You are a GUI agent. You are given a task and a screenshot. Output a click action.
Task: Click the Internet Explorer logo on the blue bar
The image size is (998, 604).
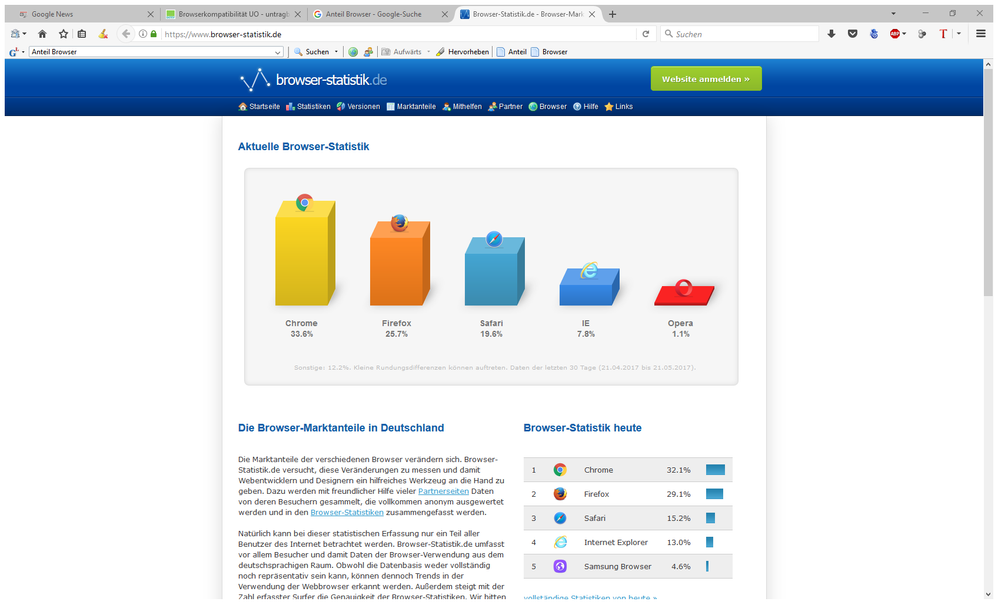589,270
